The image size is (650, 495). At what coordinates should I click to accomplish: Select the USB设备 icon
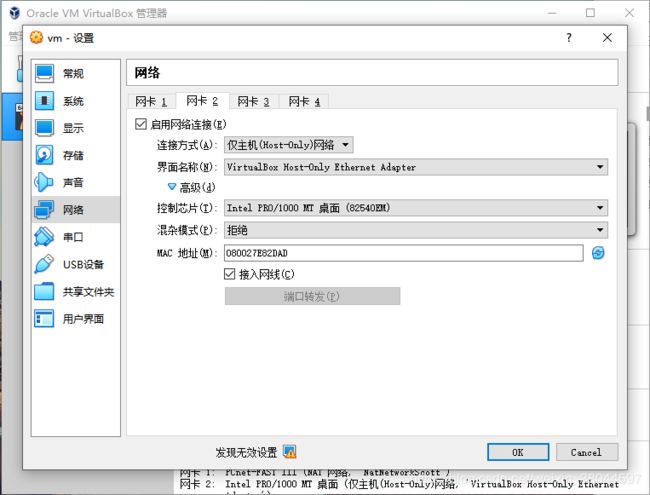(x=44, y=264)
